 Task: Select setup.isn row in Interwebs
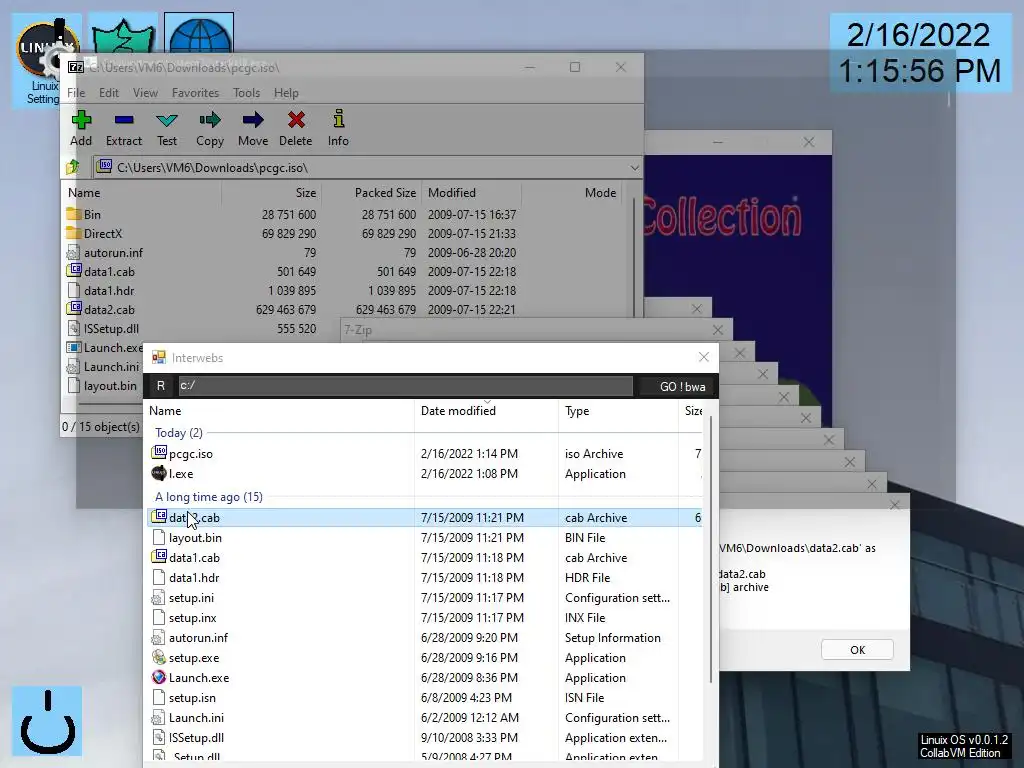[x=426, y=697]
